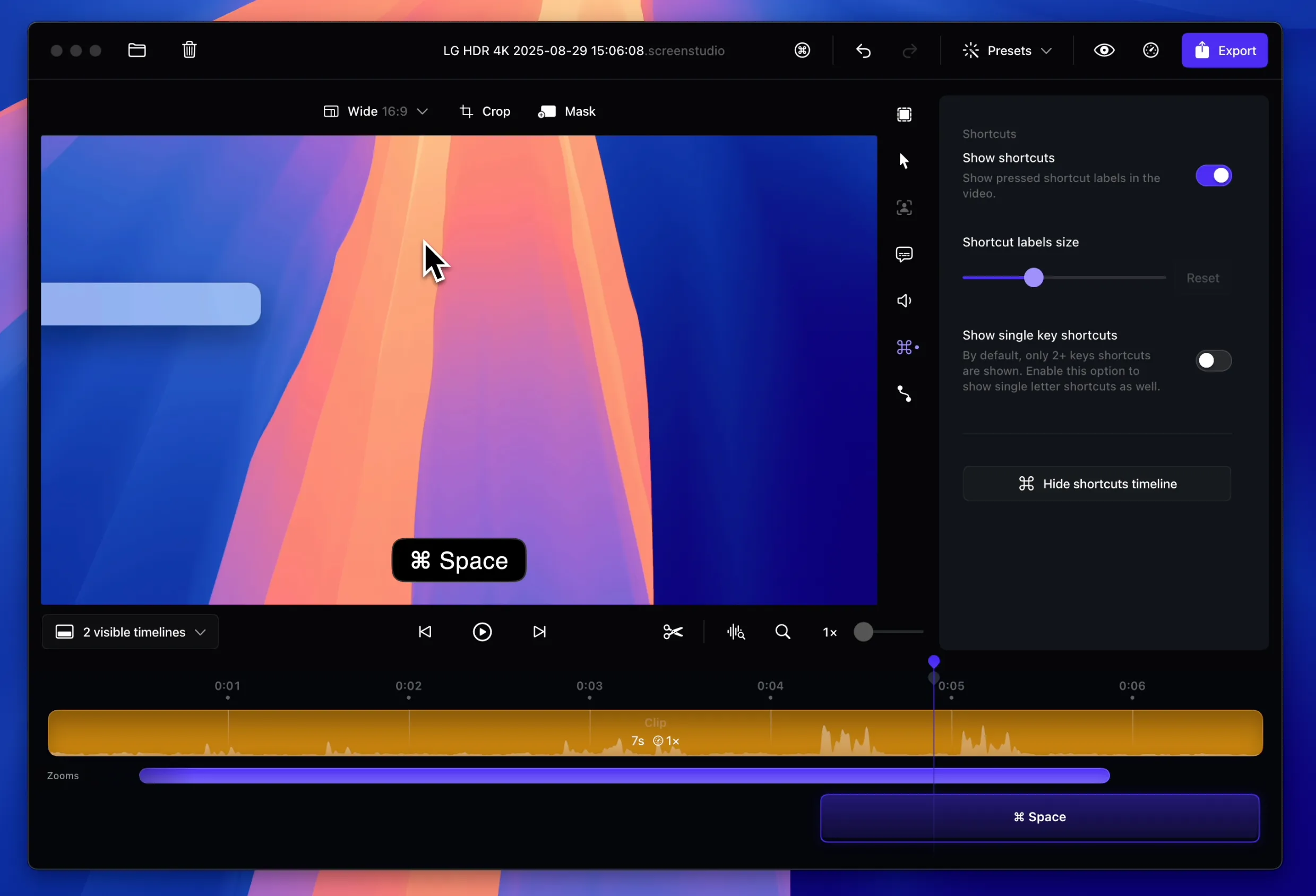This screenshot has width=1316, height=896.
Task: Enable Show single key shortcuts
Action: (1213, 361)
